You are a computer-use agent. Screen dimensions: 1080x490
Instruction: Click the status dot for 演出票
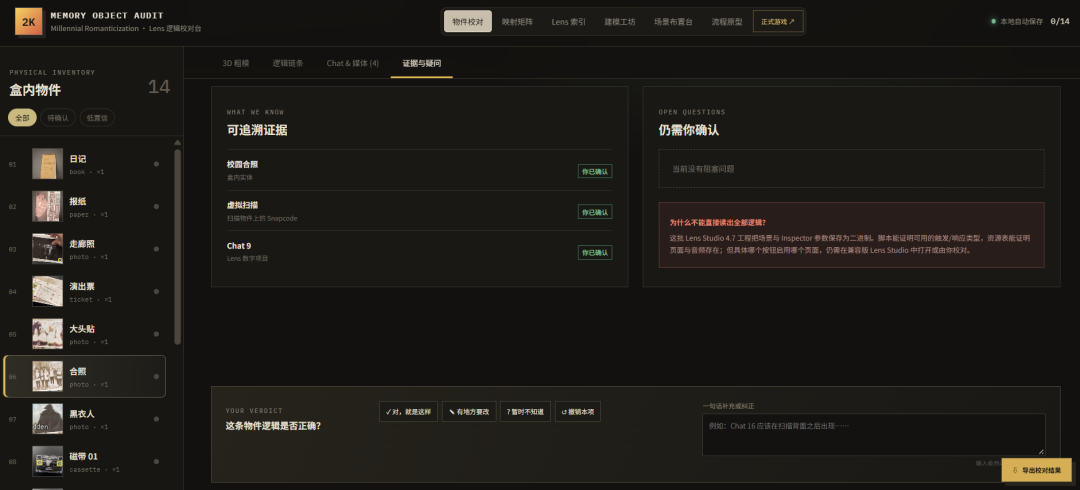pyautogui.click(x=156, y=292)
